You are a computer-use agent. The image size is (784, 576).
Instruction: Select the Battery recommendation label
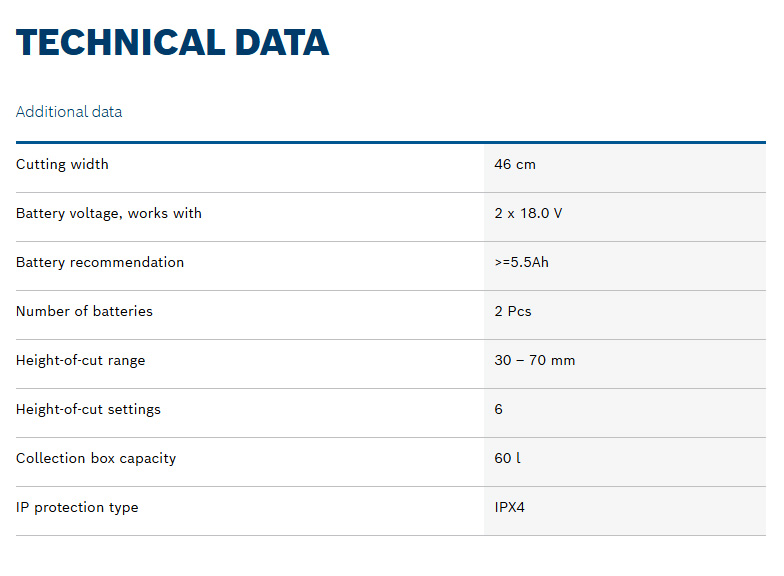(100, 262)
